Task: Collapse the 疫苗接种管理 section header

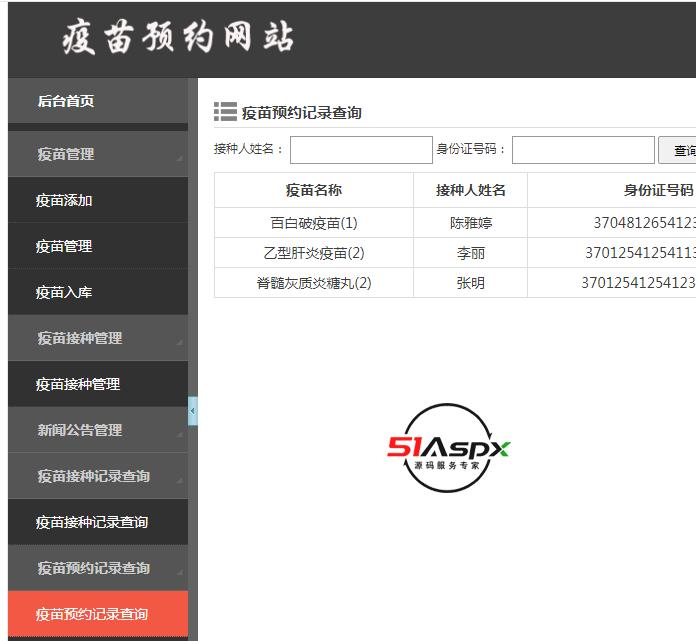Action: (98, 338)
